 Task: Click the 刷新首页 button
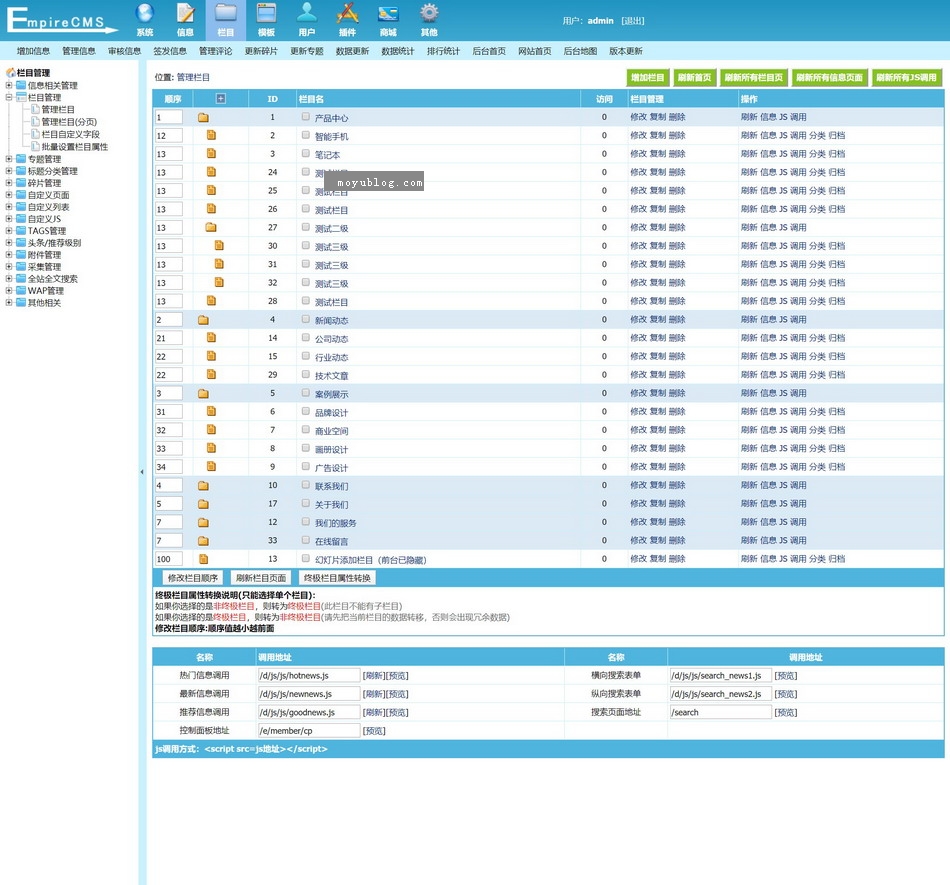pos(694,78)
